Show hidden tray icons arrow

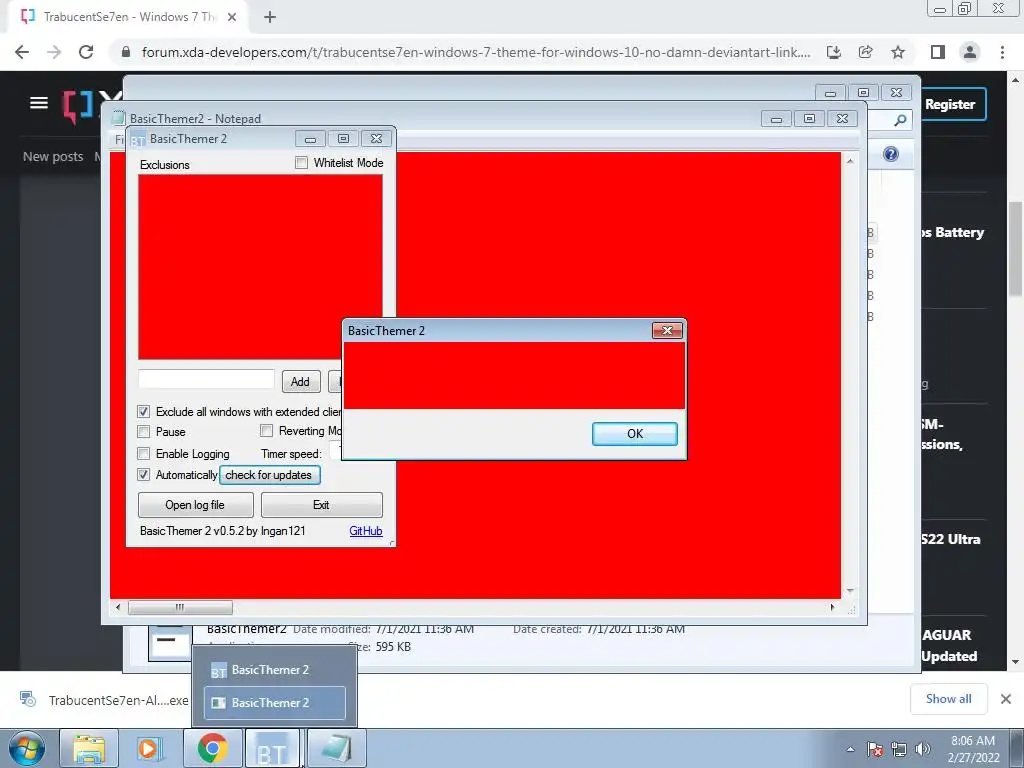tap(850, 749)
